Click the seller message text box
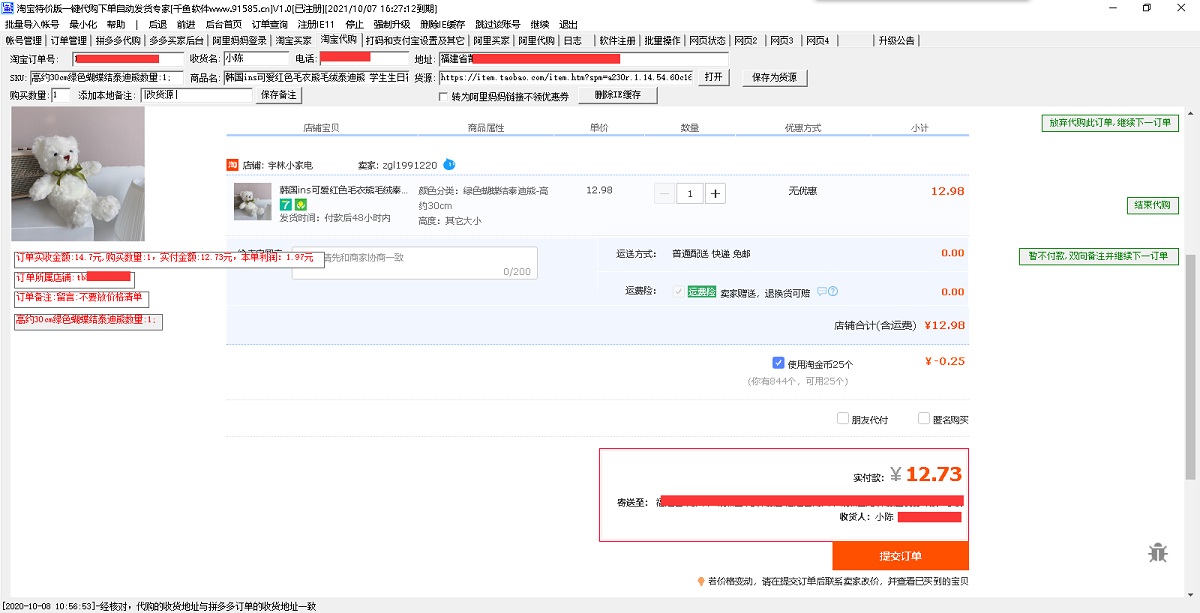Screen dimensions: 1200x613 coord(414,263)
